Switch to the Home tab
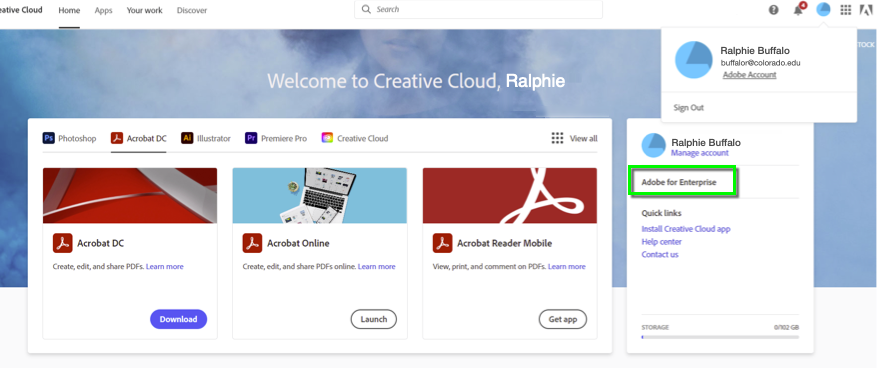The image size is (877, 368). pyautogui.click(x=69, y=10)
